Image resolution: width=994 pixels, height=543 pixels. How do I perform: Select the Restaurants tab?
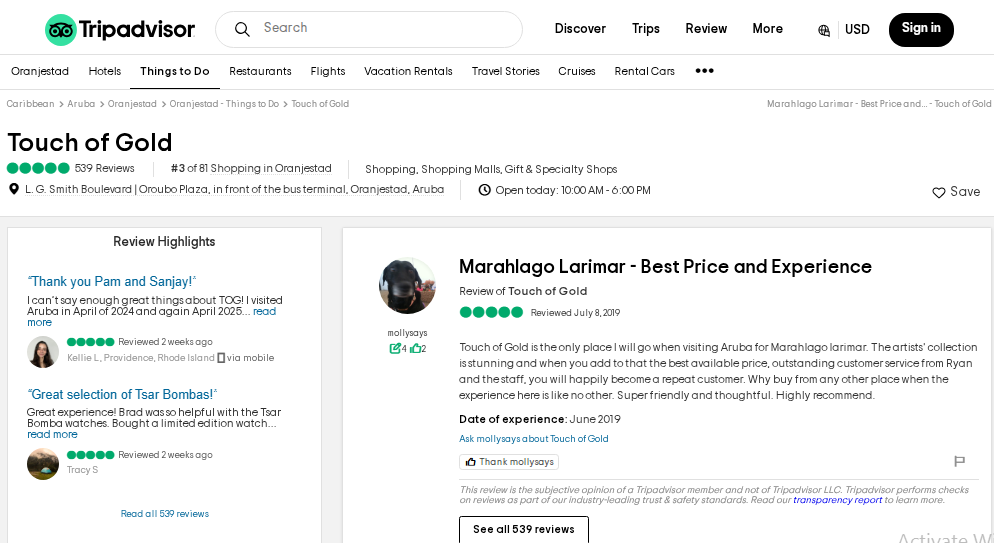tap(260, 71)
